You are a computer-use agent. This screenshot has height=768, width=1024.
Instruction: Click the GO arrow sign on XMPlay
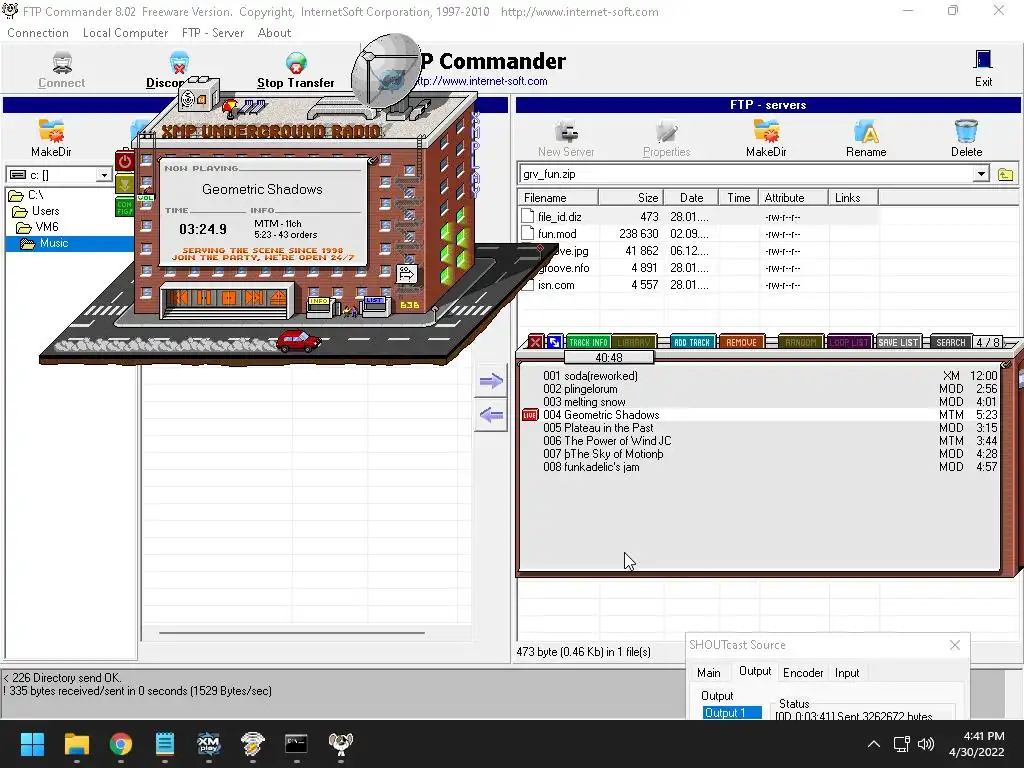406,273
